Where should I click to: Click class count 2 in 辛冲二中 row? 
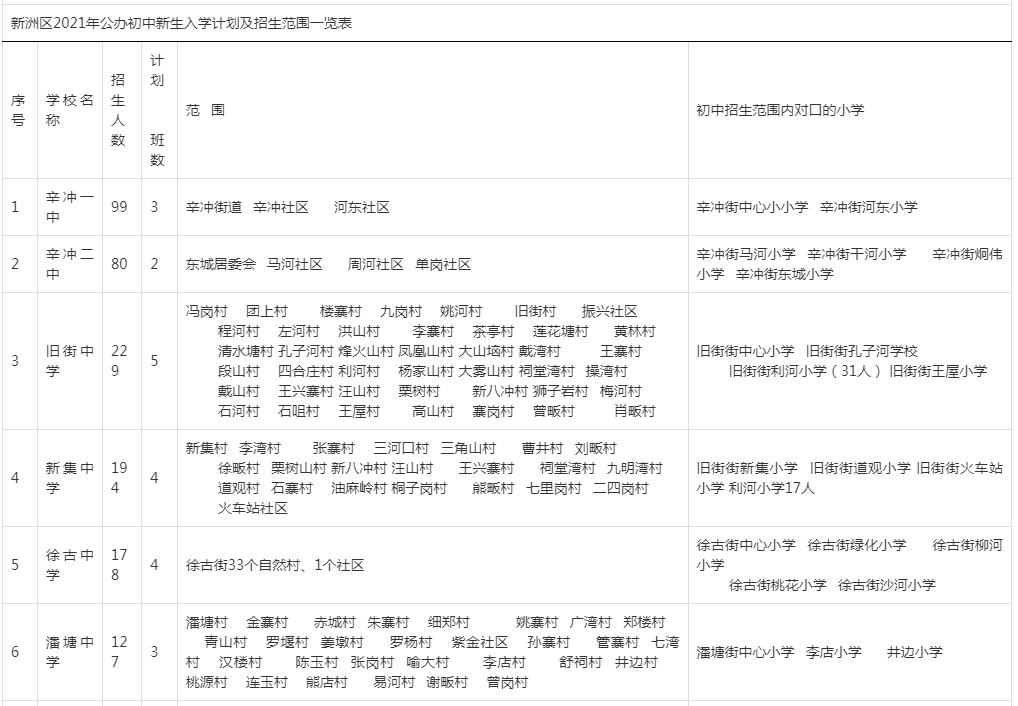click(154, 264)
